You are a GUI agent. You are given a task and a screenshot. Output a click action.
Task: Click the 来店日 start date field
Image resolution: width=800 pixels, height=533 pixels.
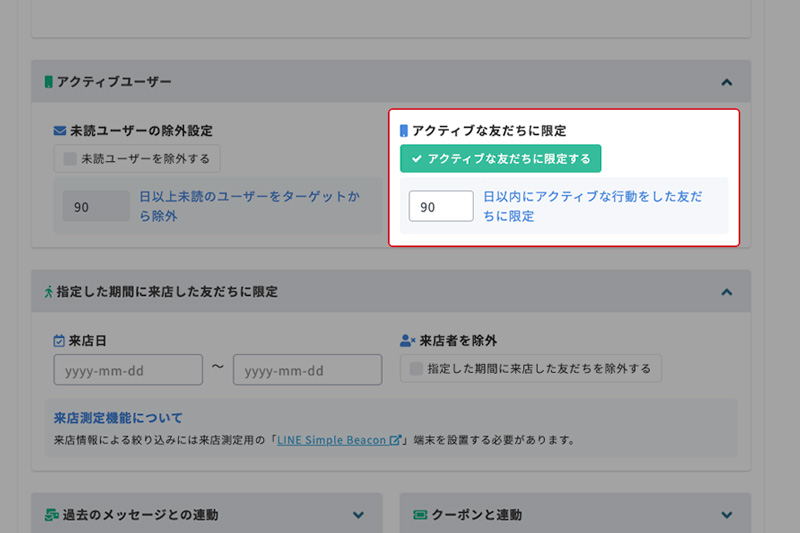click(x=128, y=370)
